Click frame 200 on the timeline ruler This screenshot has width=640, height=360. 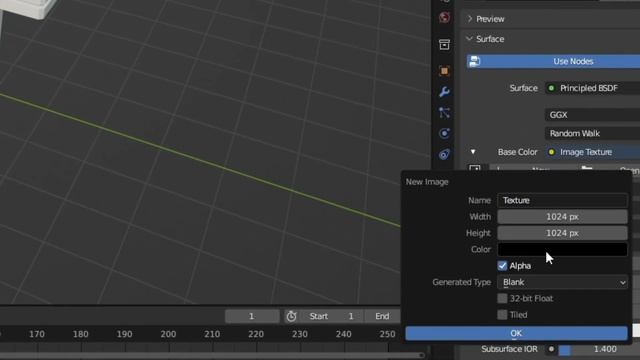(168, 334)
